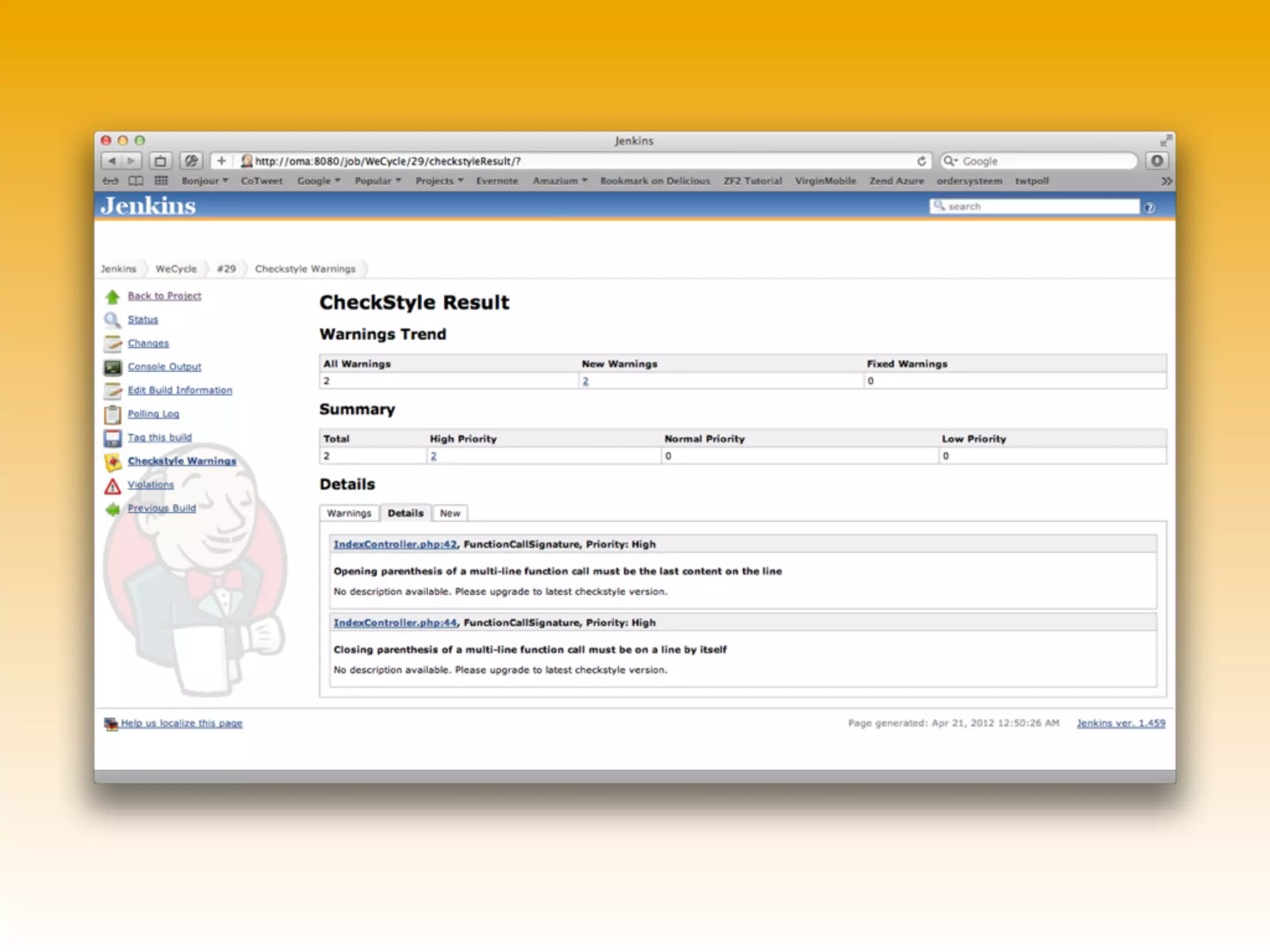Open IndexController.php:42 warning link
This screenshot has width=1270, height=952.
(x=395, y=544)
